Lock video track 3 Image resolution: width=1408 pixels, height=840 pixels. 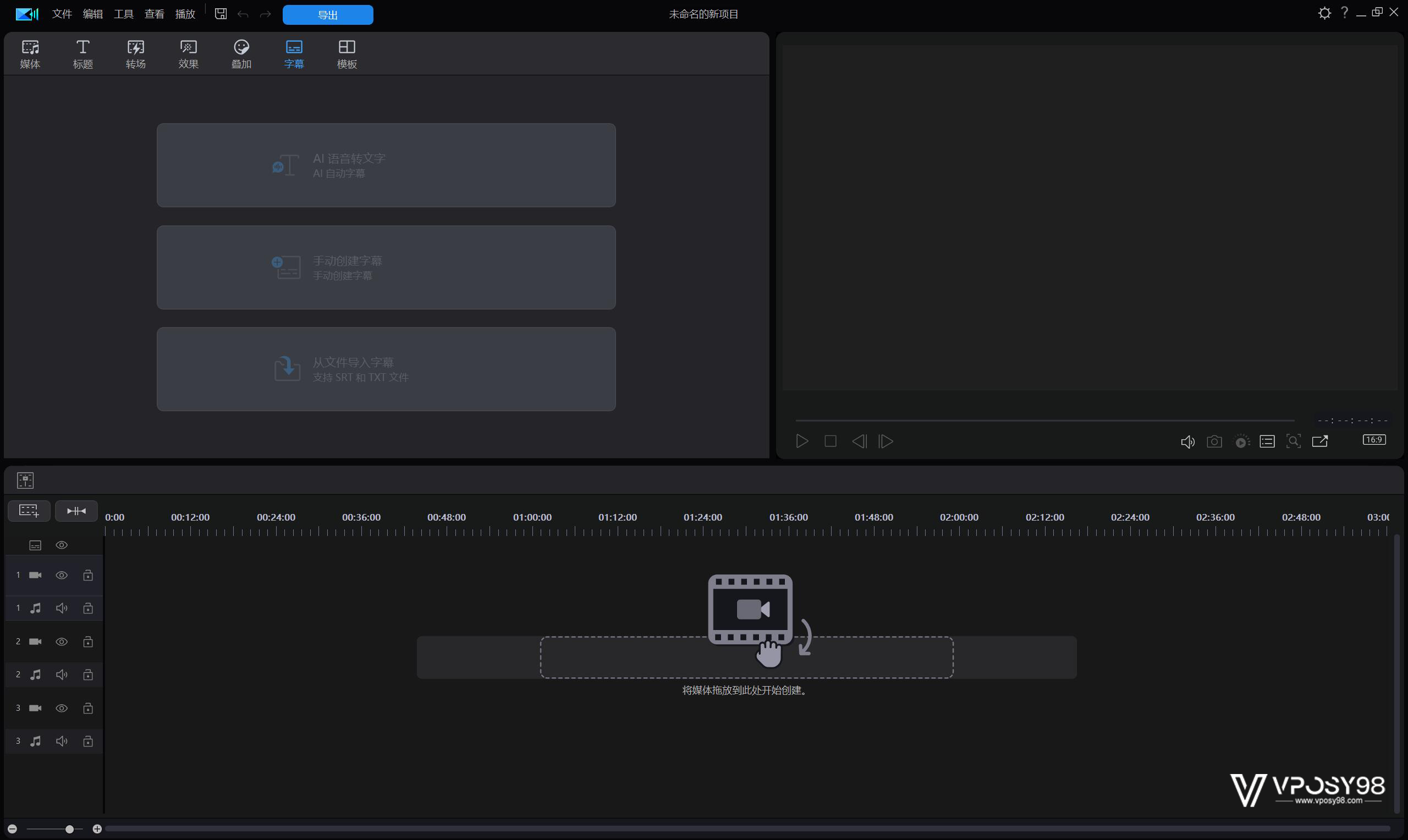[88, 708]
